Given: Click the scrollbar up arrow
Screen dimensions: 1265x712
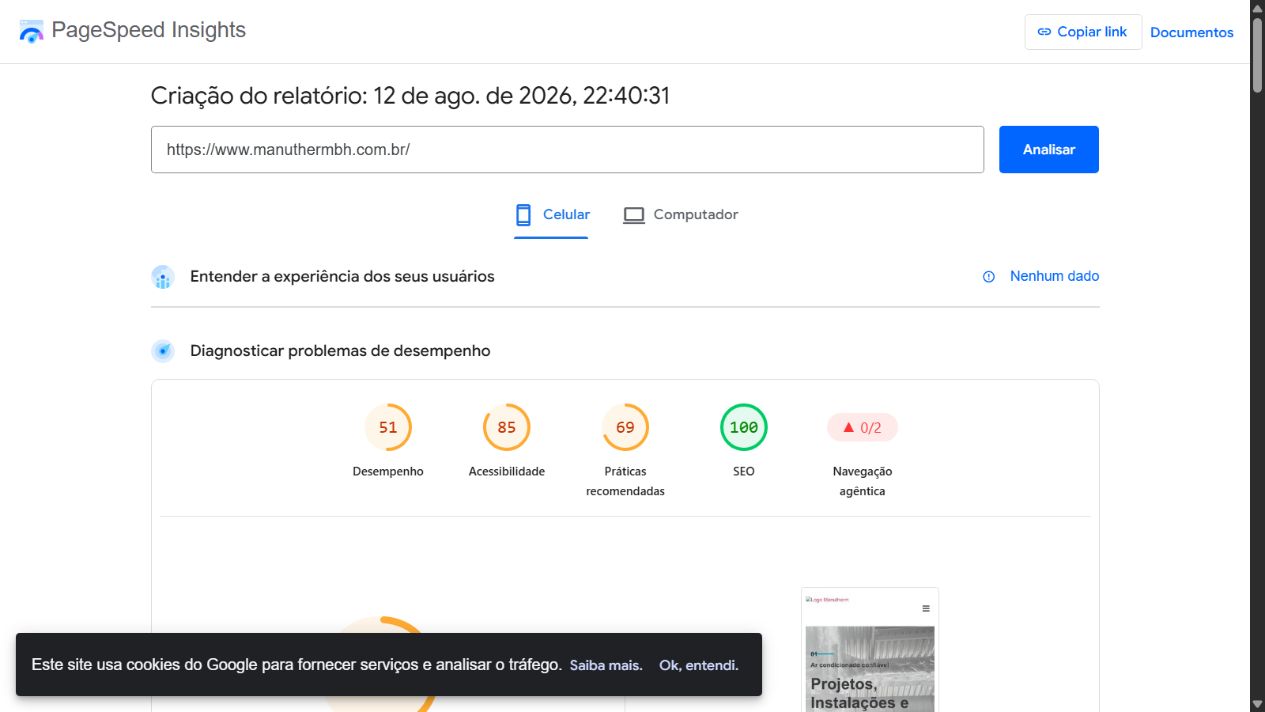Looking at the screenshot, I should tap(1257, 8).
